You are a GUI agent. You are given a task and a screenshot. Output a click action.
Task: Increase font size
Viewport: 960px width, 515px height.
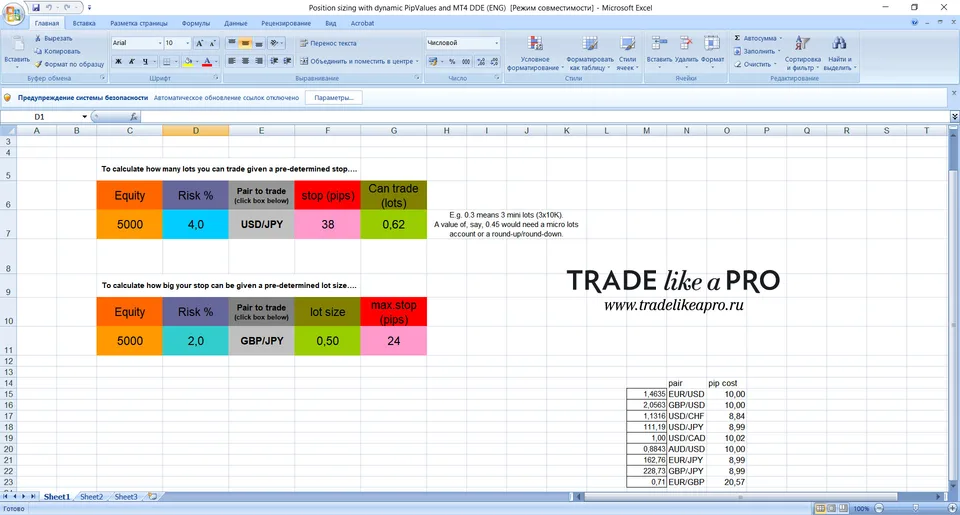tap(199, 43)
